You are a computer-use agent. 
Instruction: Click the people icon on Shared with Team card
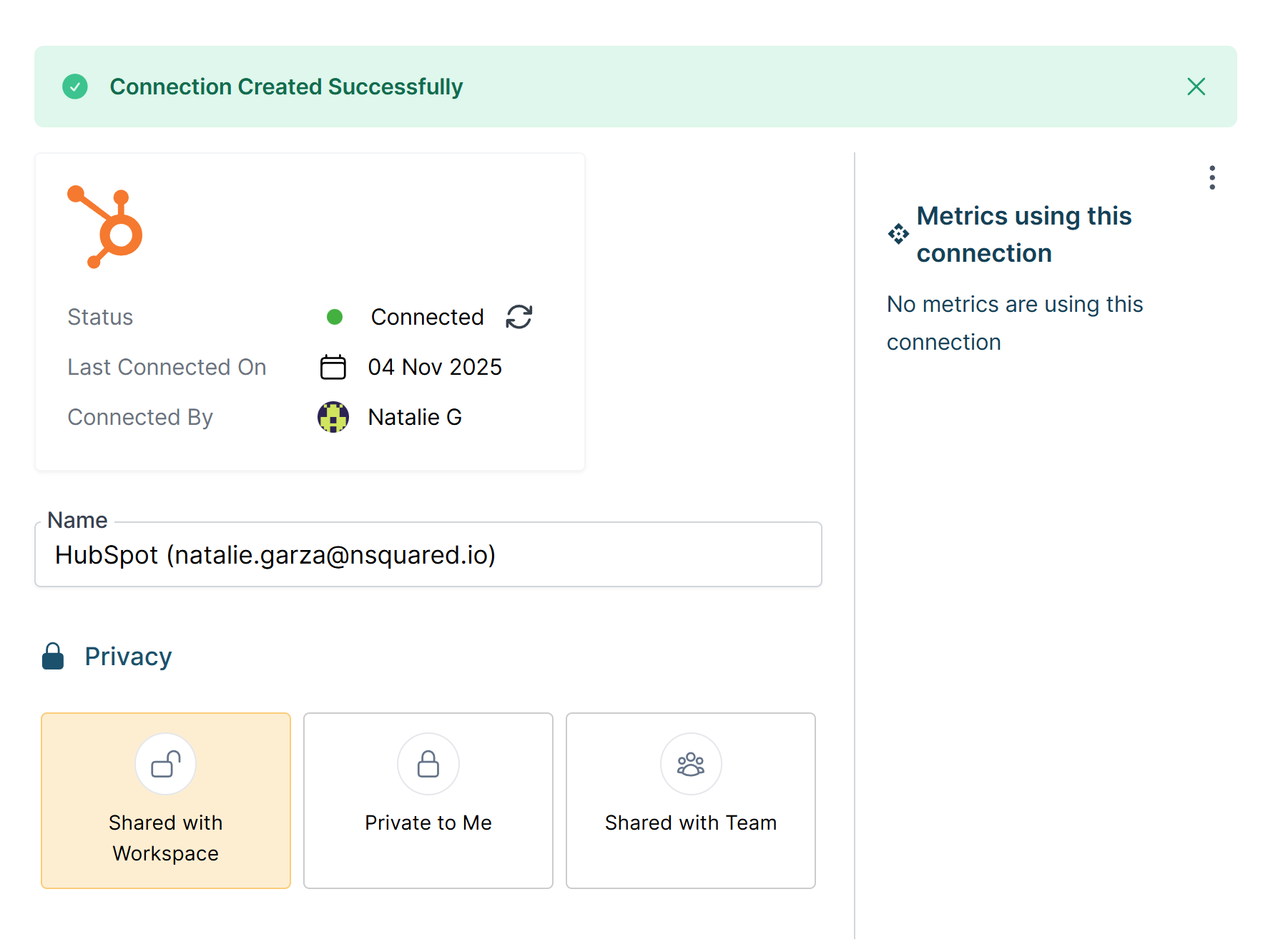[x=690, y=764]
